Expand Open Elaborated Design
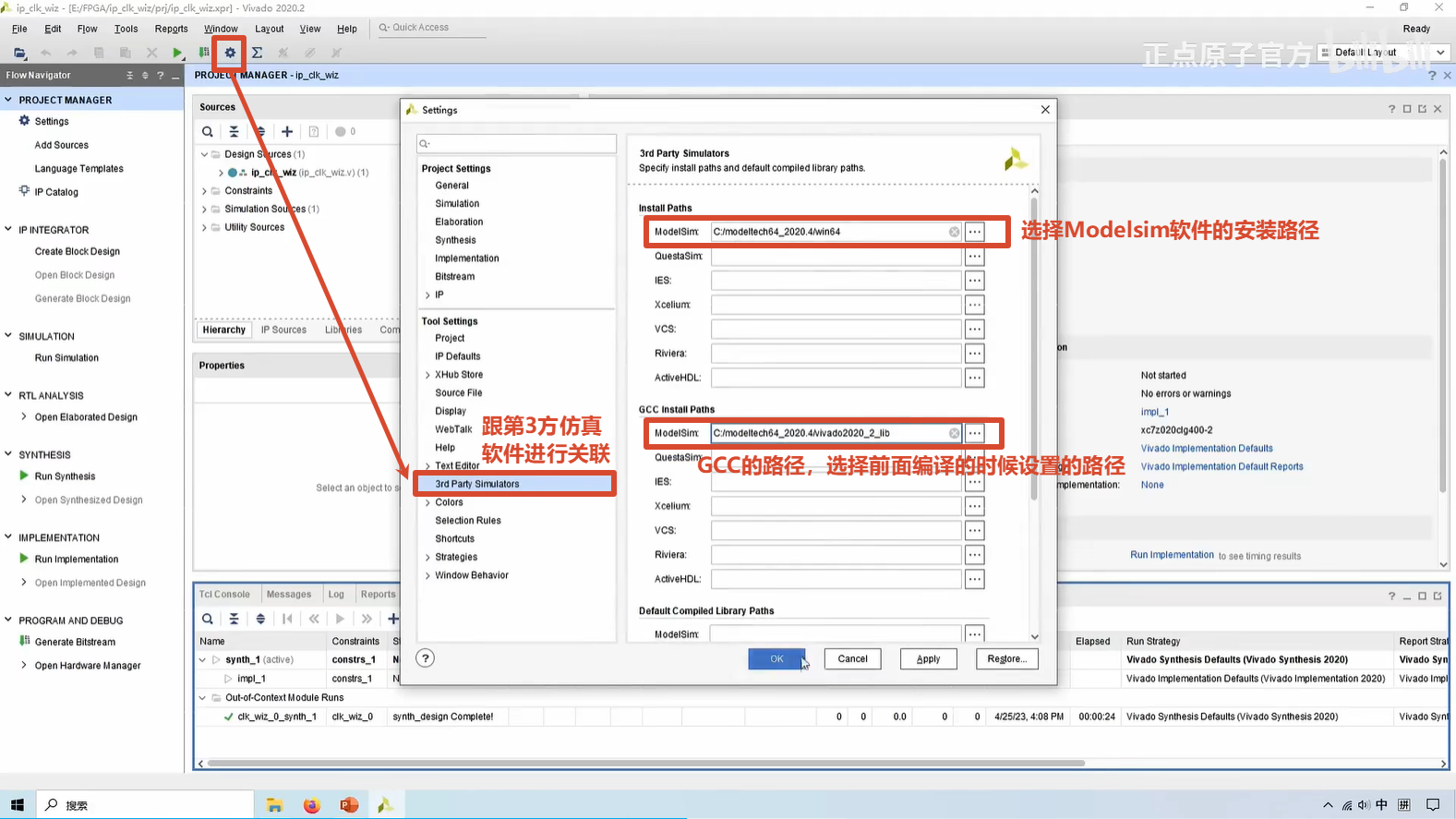This screenshot has width=1456, height=819. pos(24,416)
